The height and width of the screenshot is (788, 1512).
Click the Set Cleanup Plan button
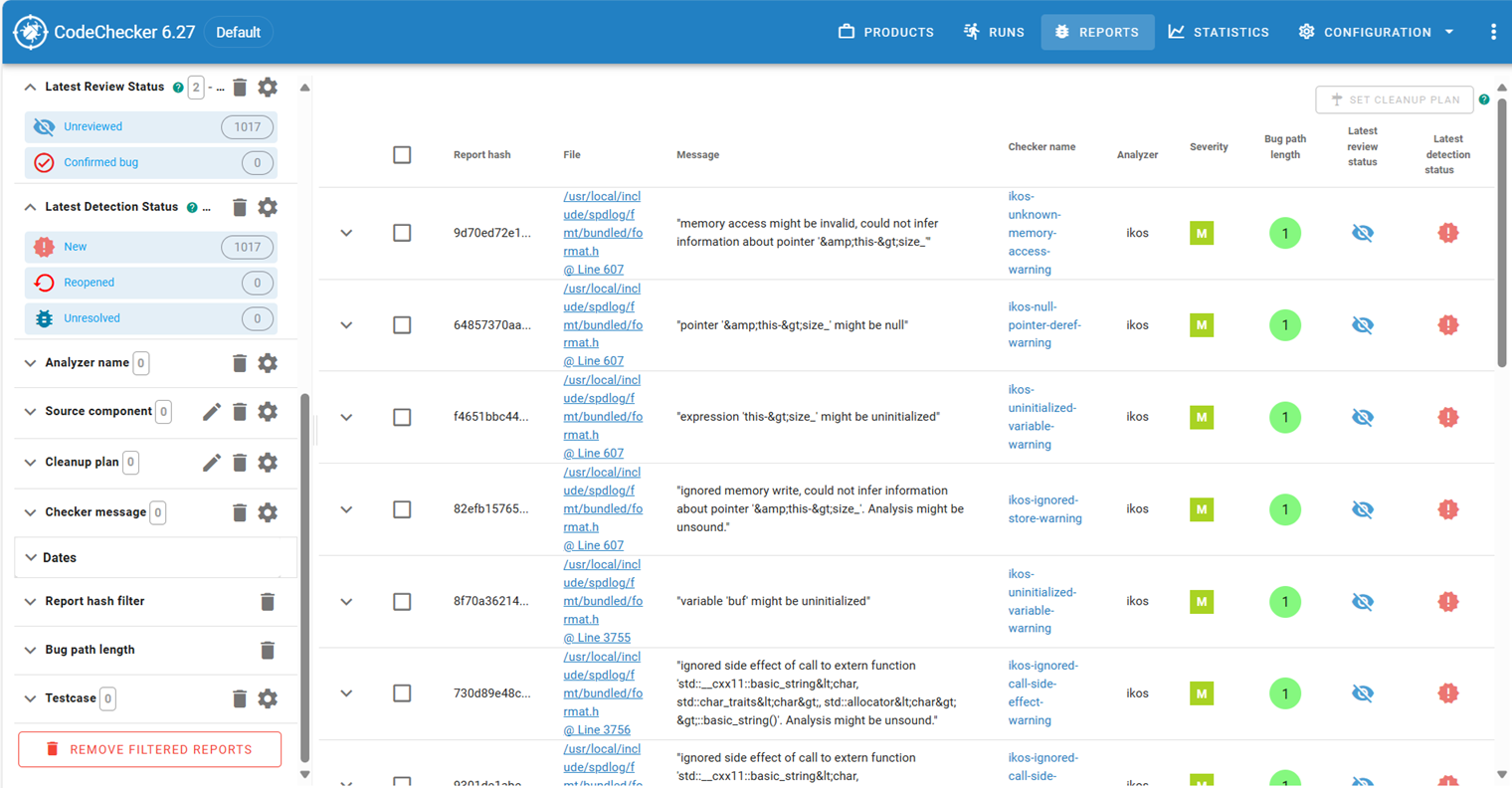(1395, 99)
